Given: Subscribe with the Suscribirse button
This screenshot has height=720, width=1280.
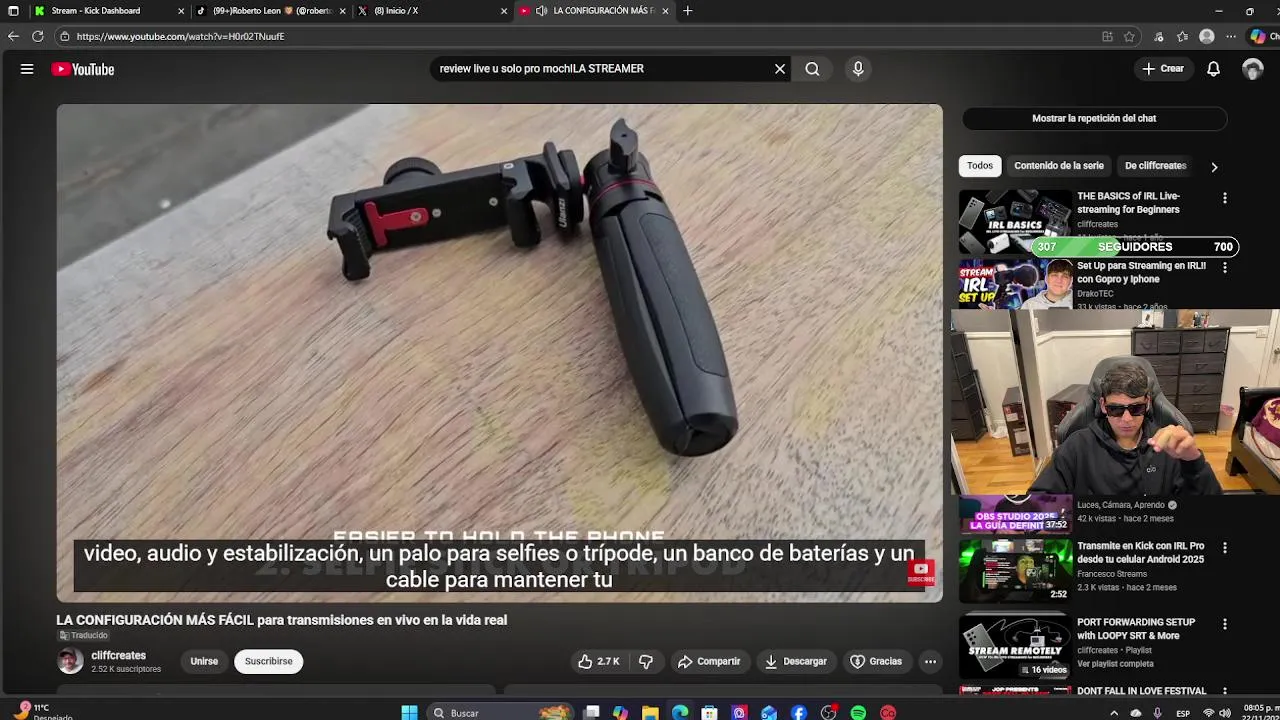Looking at the screenshot, I should (x=269, y=661).
